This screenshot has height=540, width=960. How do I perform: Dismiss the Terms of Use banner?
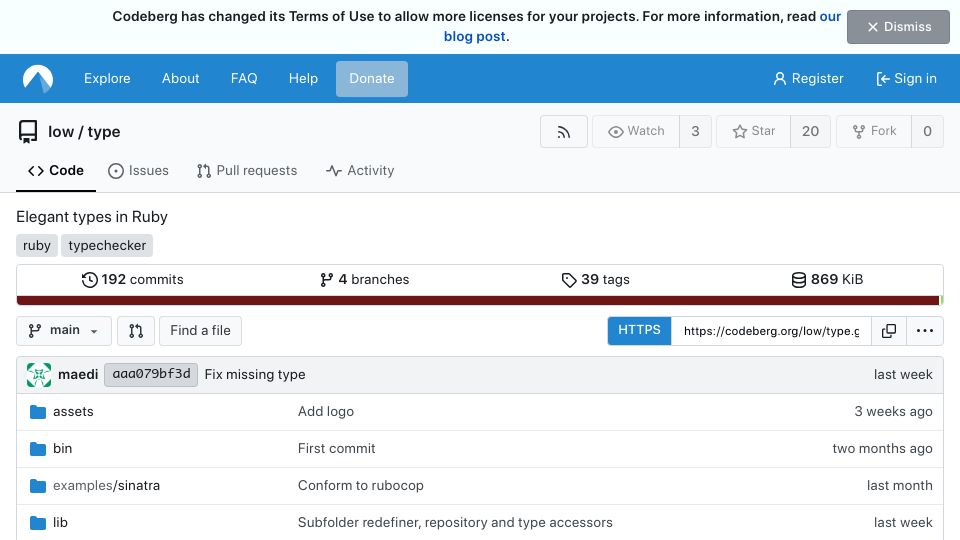tap(898, 27)
